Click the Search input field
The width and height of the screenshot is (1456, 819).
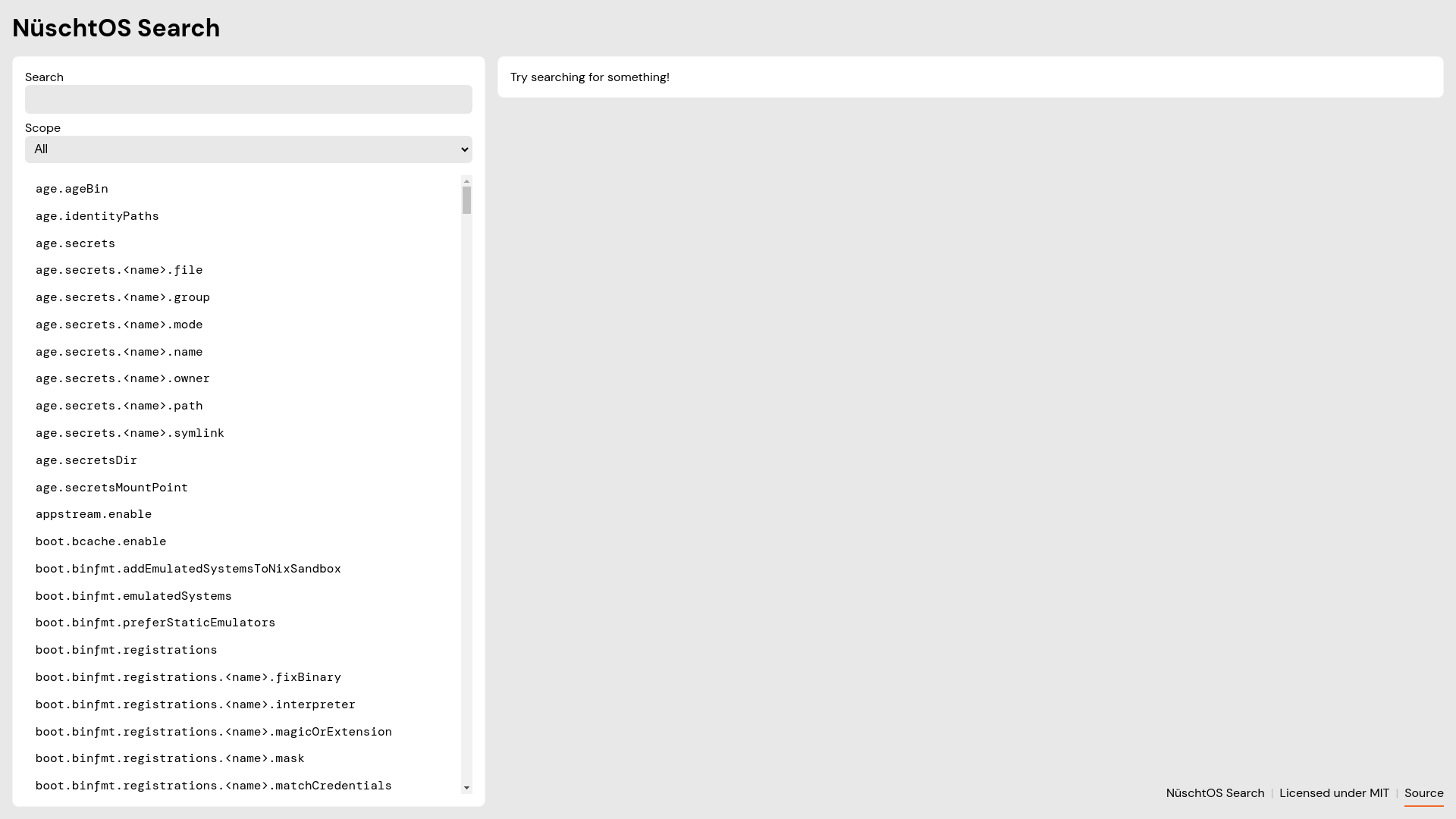[248, 99]
